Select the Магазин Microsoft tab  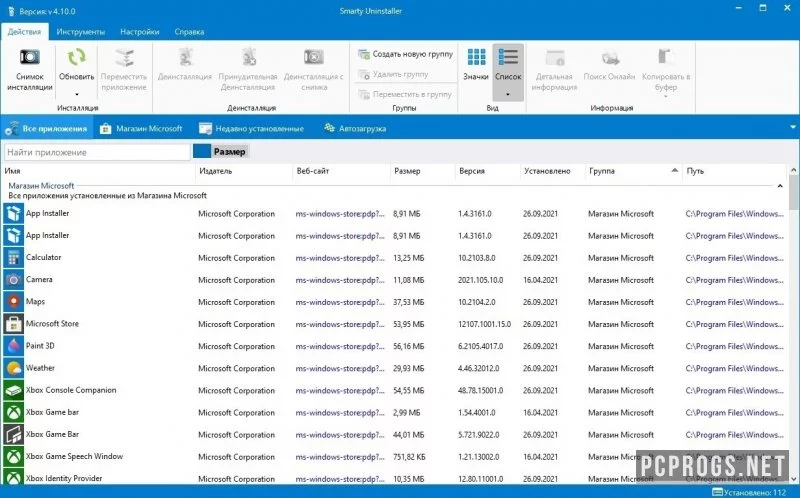click(141, 129)
